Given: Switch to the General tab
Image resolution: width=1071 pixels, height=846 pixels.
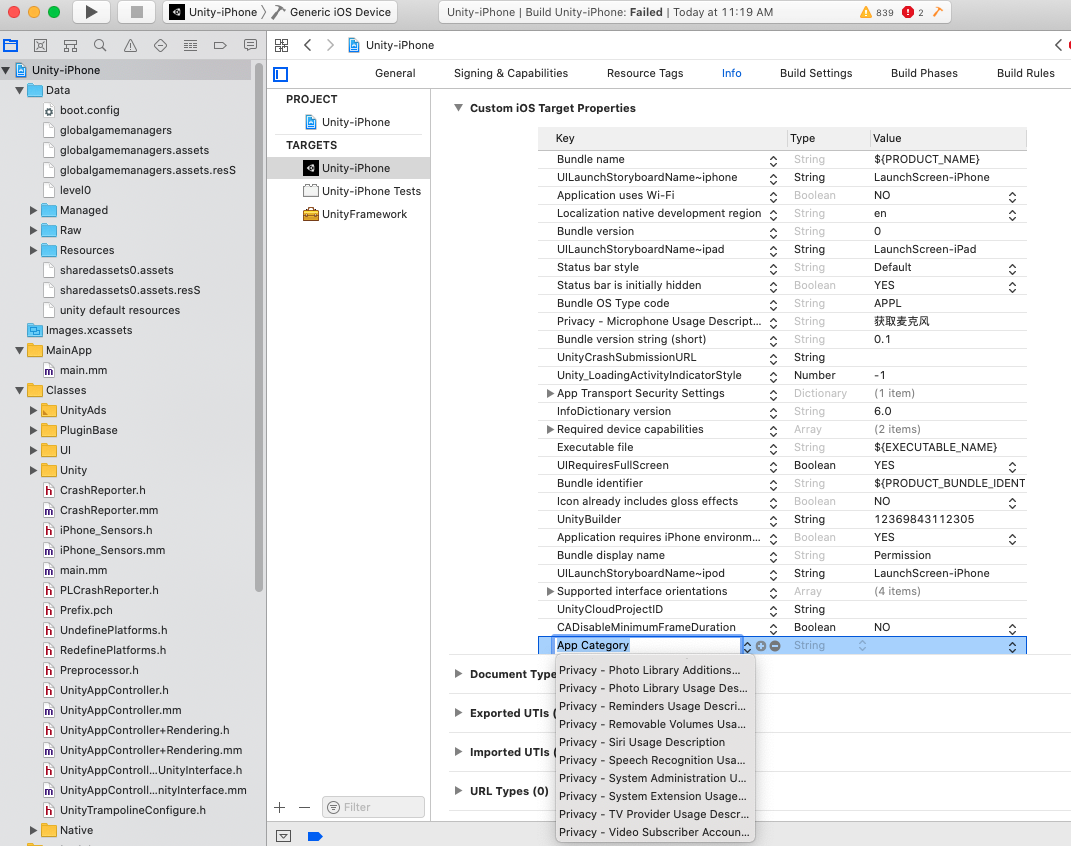Looking at the screenshot, I should (x=395, y=73).
